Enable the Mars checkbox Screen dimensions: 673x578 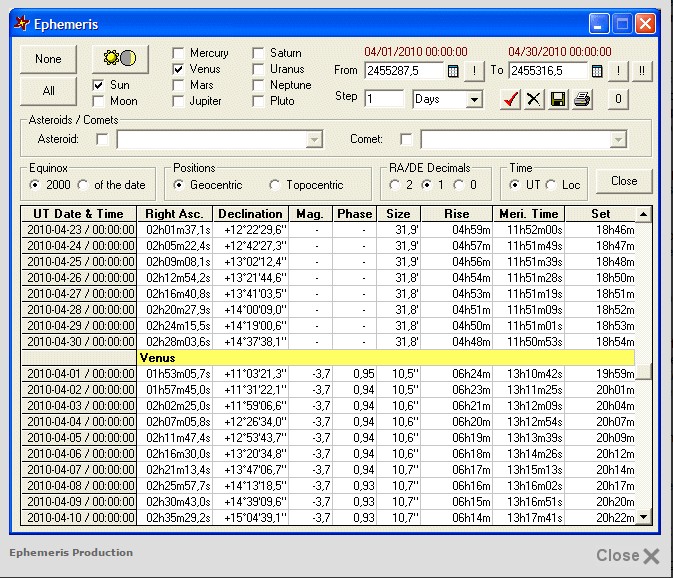(178, 85)
